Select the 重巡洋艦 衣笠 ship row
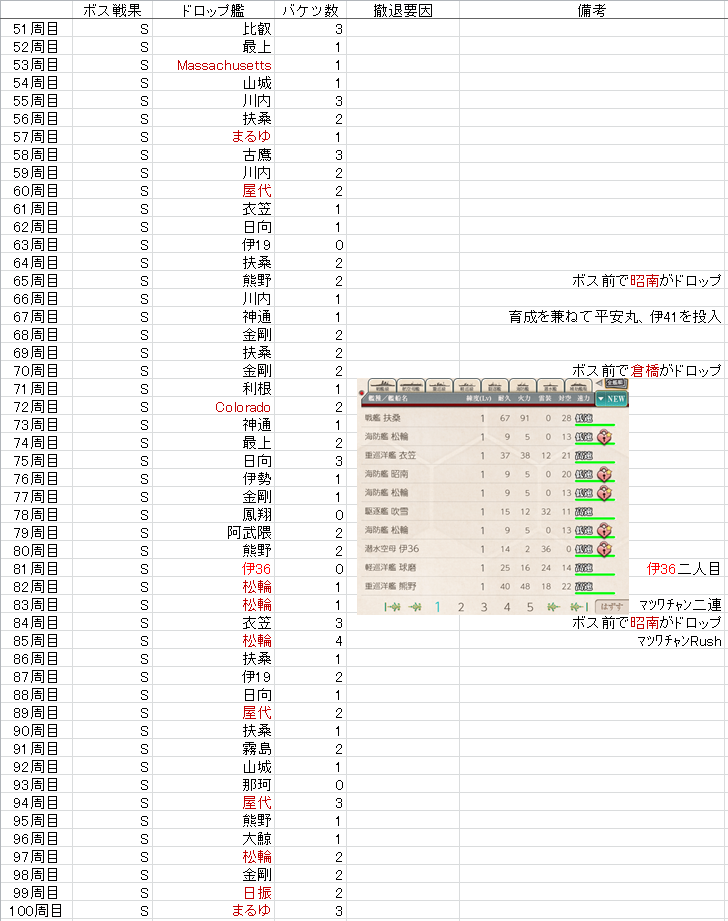The width and height of the screenshot is (728, 921). (x=494, y=455)
